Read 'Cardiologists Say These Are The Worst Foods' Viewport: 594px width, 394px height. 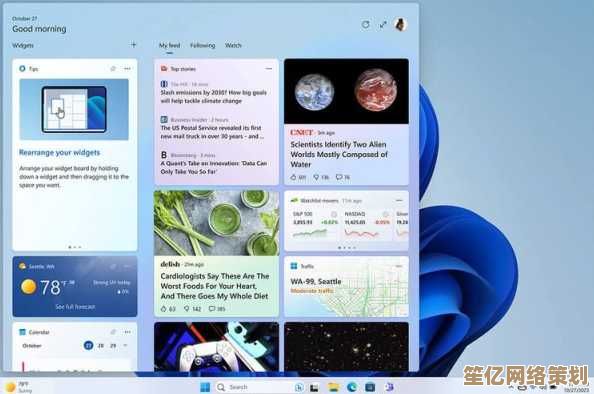[215, 286]
